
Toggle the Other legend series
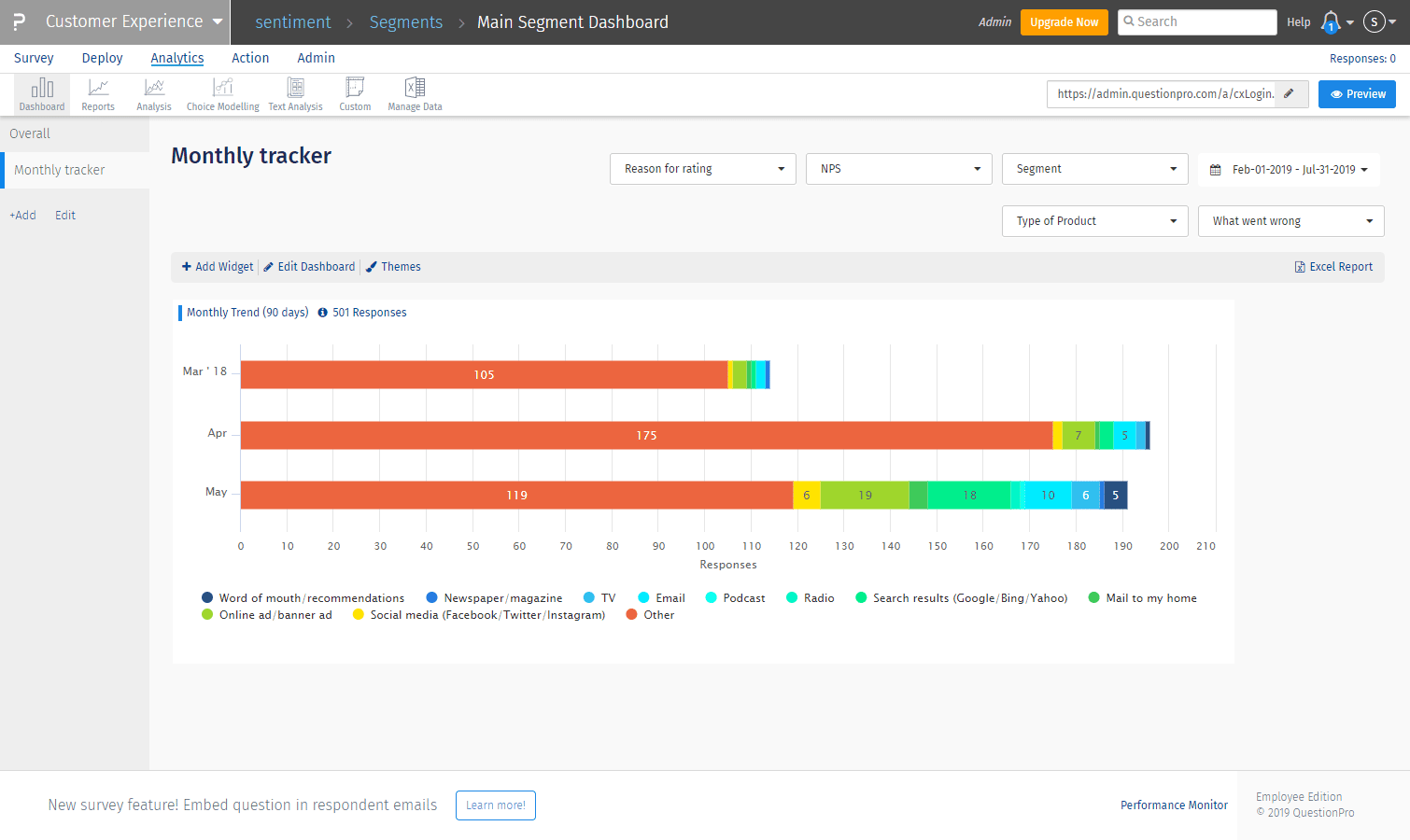[x=650, y=615]
